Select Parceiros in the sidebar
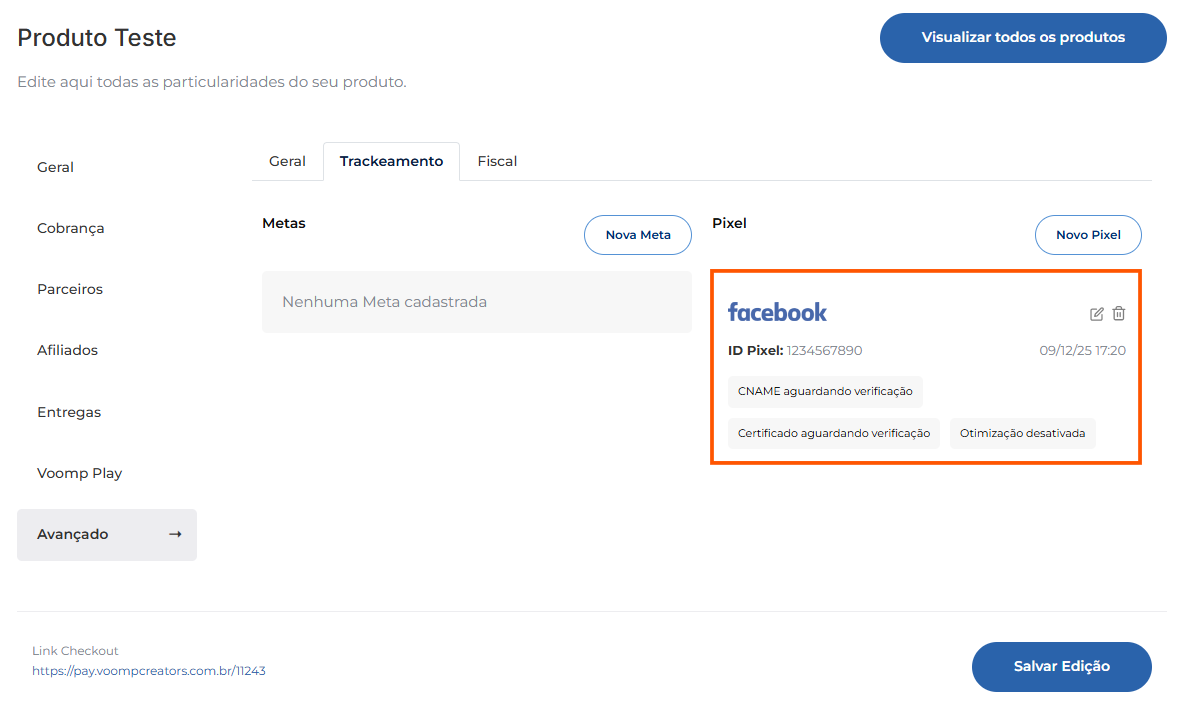 [x=70, y=289]
